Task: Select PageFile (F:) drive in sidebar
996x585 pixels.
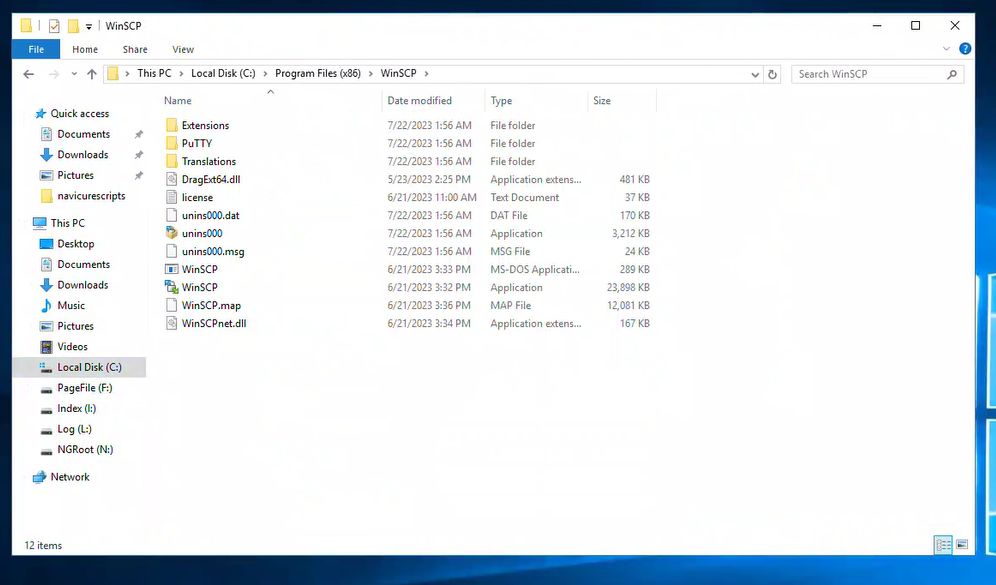Action: pyautogui.click(x=84, y=388)
